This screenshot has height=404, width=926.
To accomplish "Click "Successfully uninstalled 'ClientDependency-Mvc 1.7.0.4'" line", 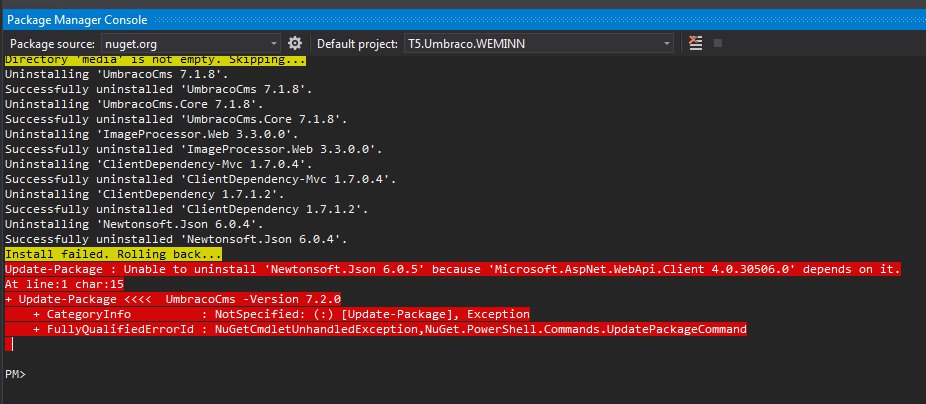I will pos(200,179).
